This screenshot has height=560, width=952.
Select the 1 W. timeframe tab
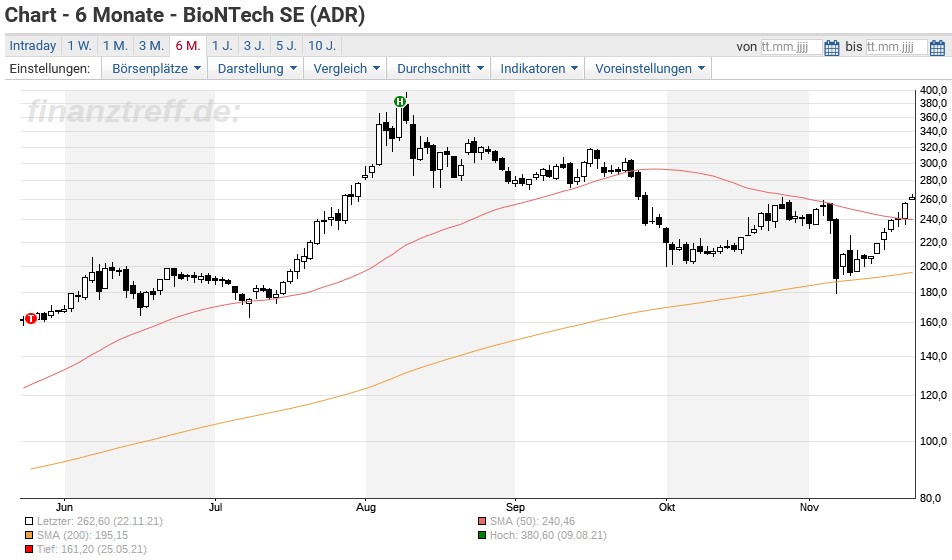point(79,46)
